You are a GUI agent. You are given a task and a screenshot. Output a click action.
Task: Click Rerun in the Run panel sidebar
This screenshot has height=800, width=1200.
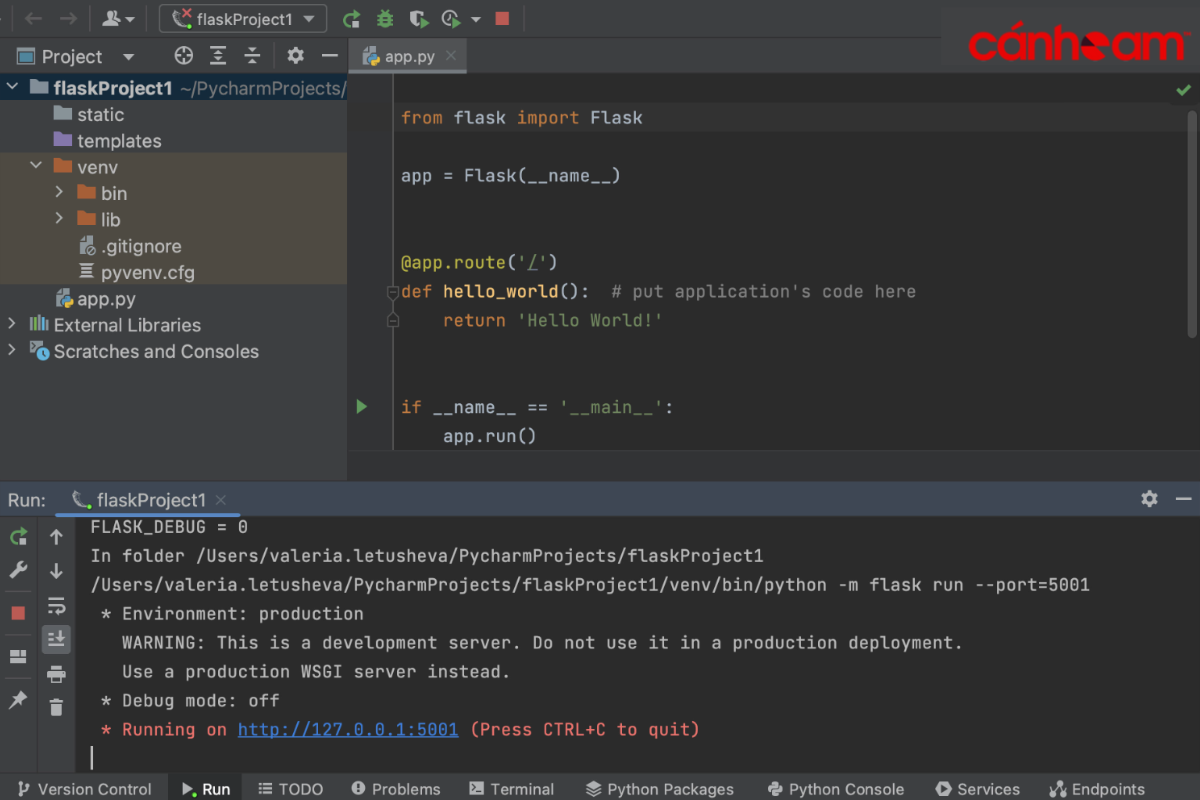coord(18,537)
